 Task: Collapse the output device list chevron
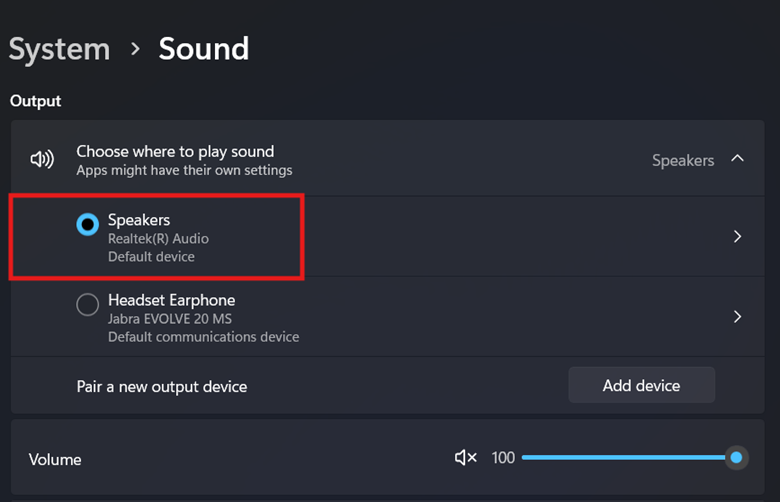(737, 159)
